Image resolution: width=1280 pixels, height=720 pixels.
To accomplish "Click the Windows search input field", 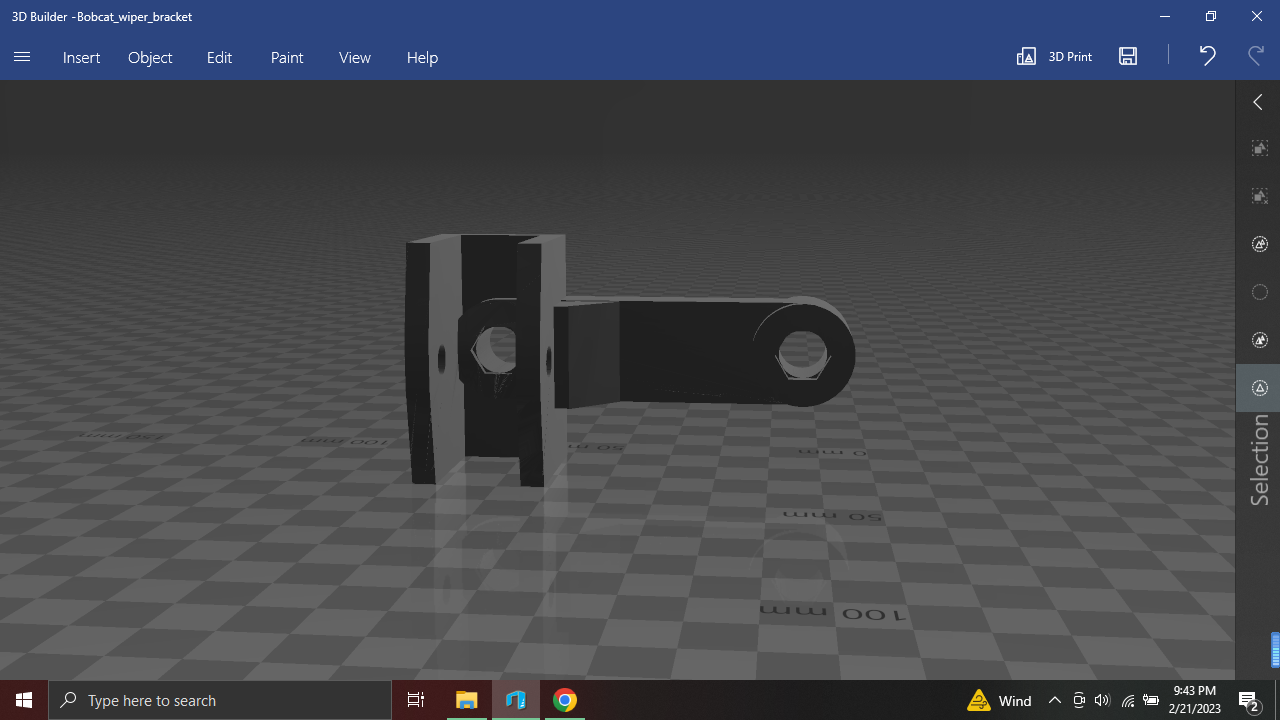I will point(220,700).
